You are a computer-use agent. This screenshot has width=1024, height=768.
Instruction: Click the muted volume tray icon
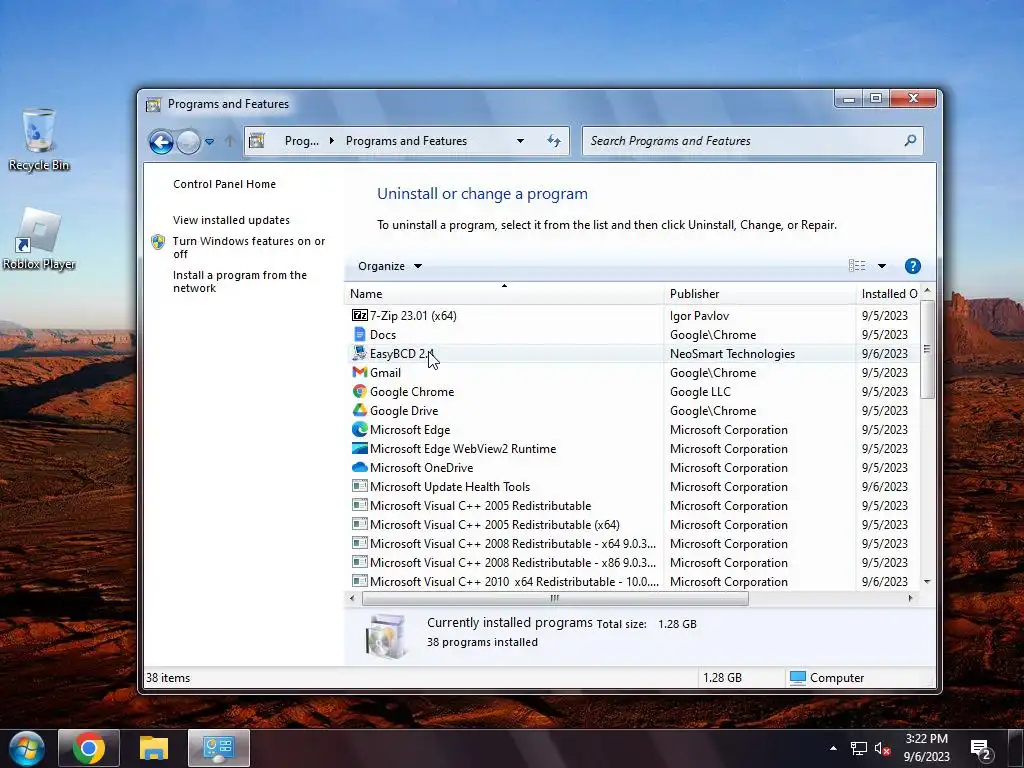[x=882, y=748]
